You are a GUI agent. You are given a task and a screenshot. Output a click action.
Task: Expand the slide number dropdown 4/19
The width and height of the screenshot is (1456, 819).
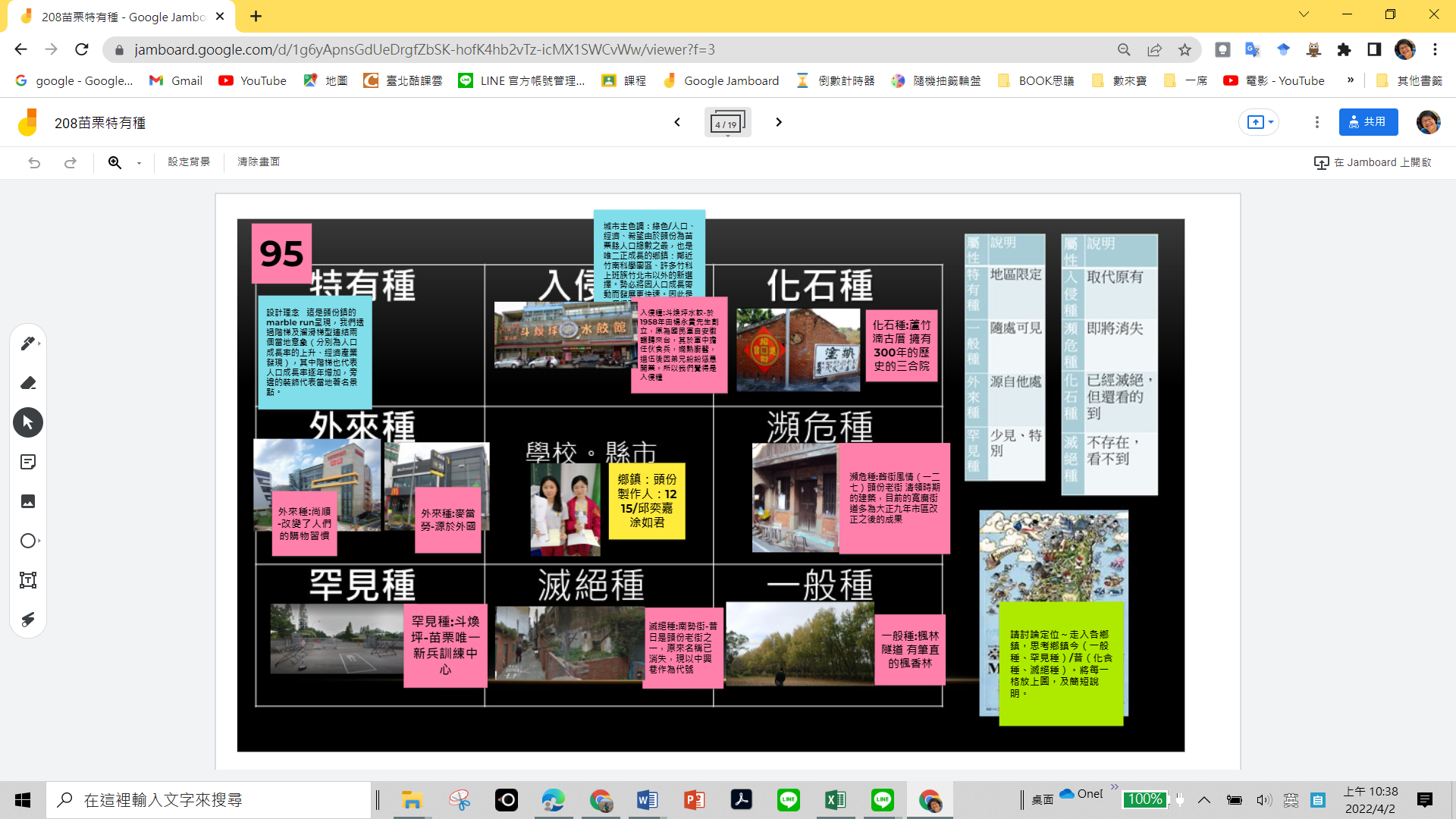point(727,122)
